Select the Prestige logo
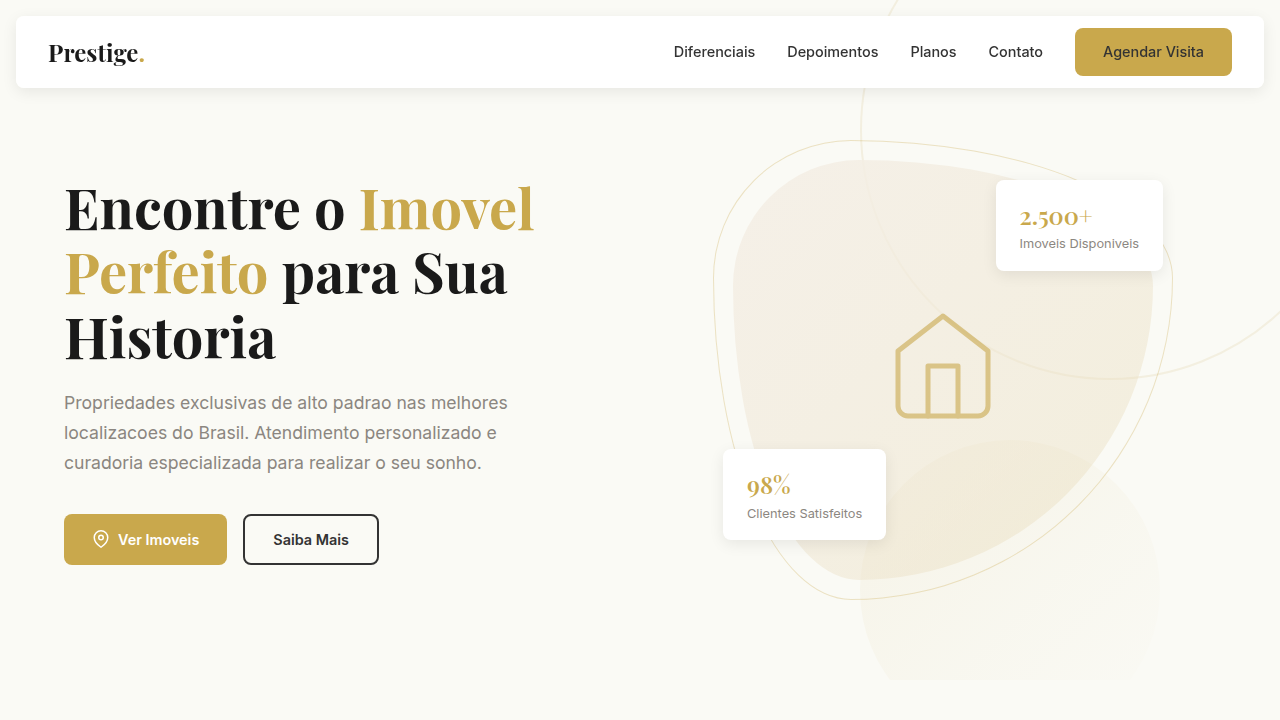 95,52
